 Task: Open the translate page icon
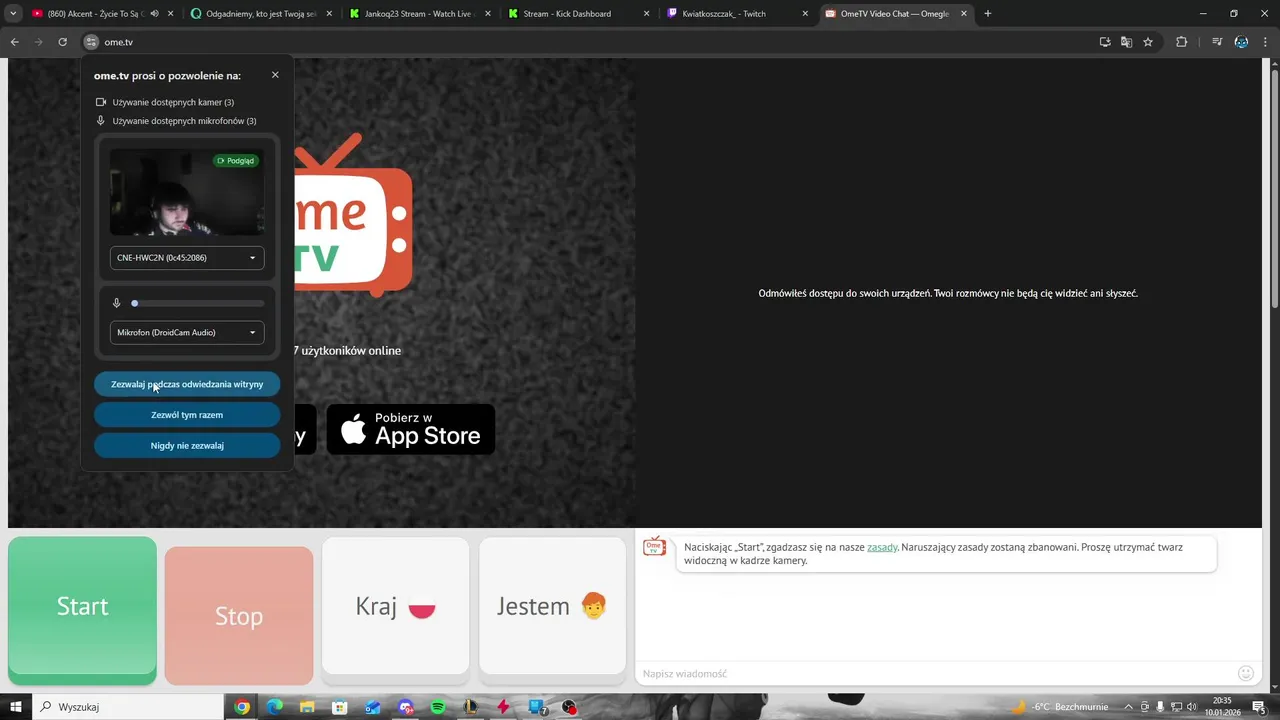click(x=1126, y=42)
